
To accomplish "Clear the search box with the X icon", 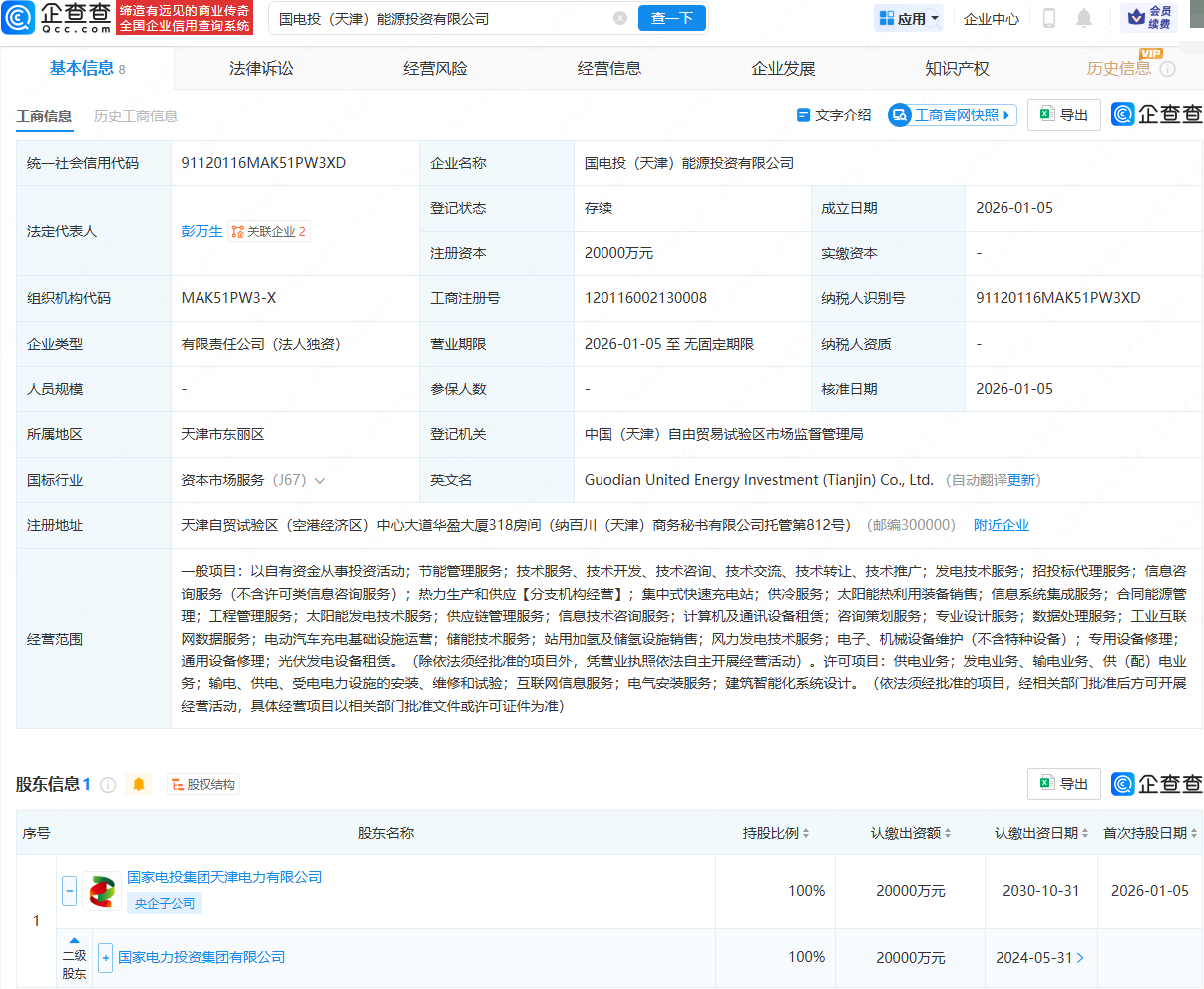I will point(620,18).
